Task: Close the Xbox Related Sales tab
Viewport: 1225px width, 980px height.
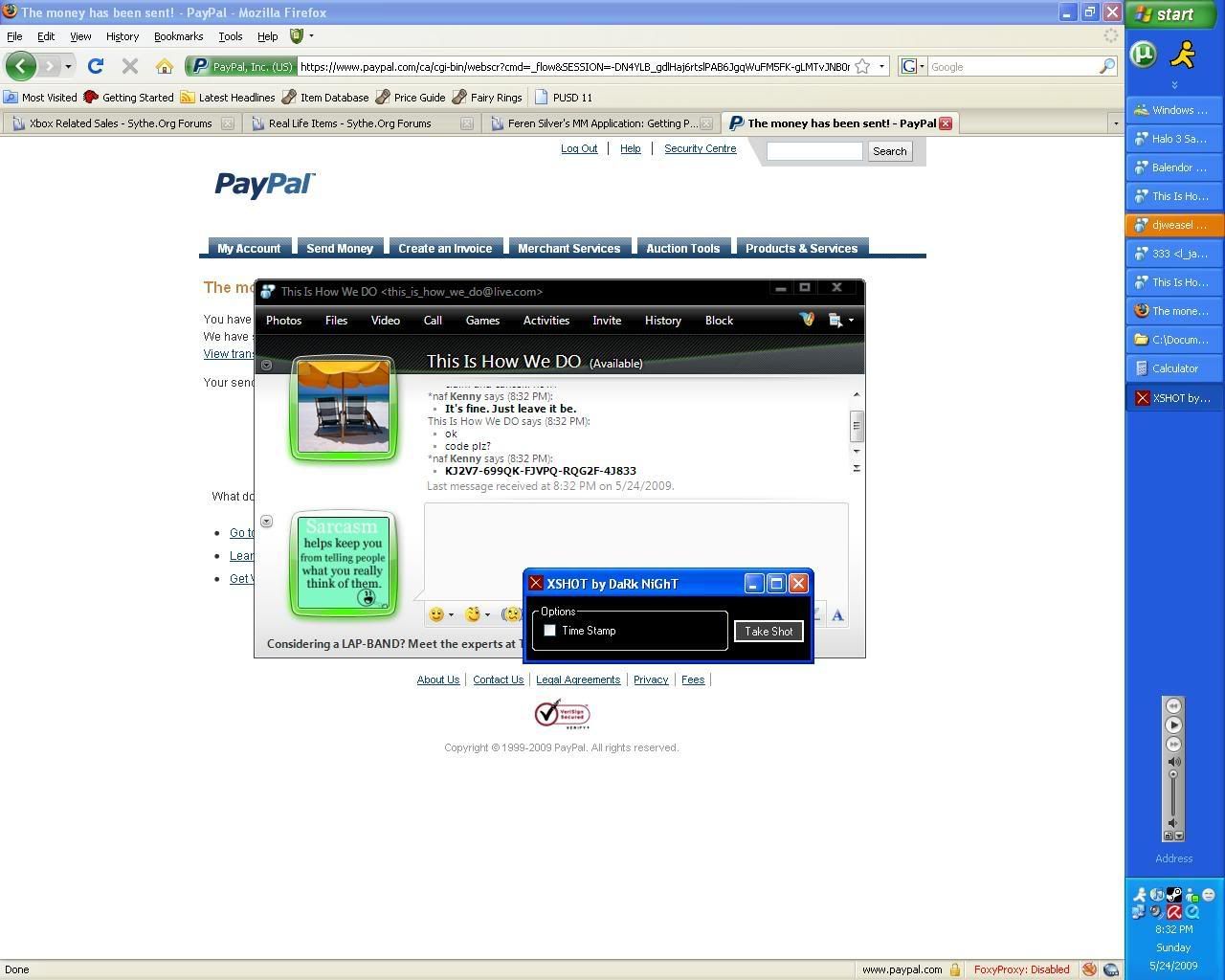Action: click(x=227, y=122)
